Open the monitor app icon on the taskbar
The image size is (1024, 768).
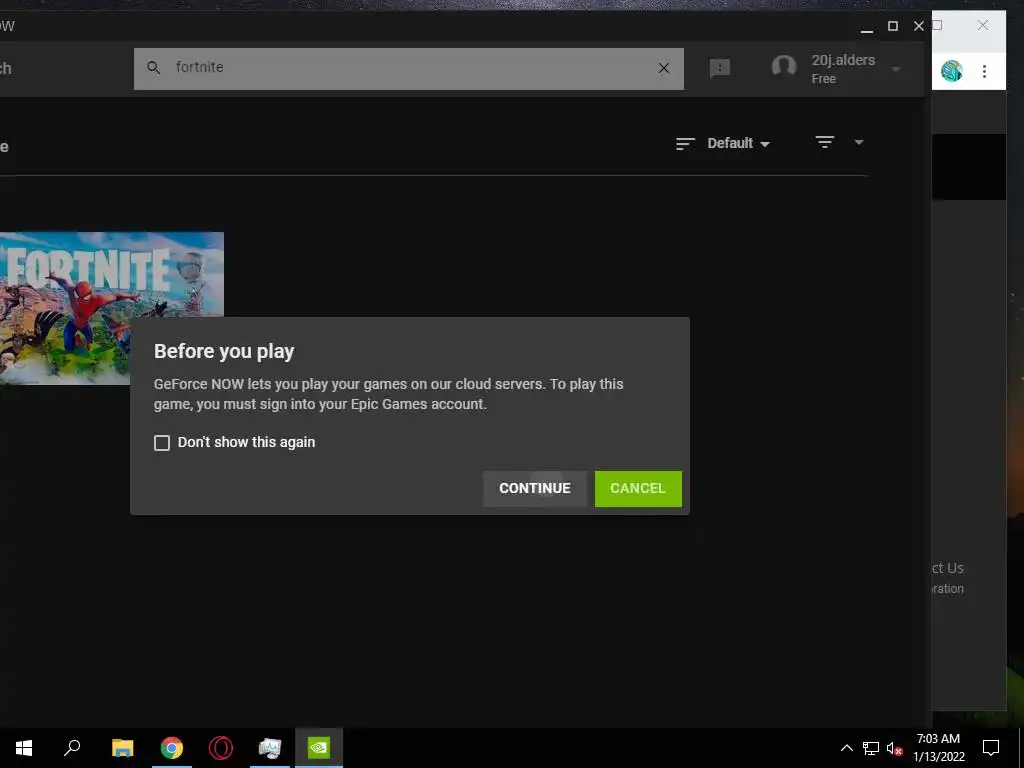[270, 748]
